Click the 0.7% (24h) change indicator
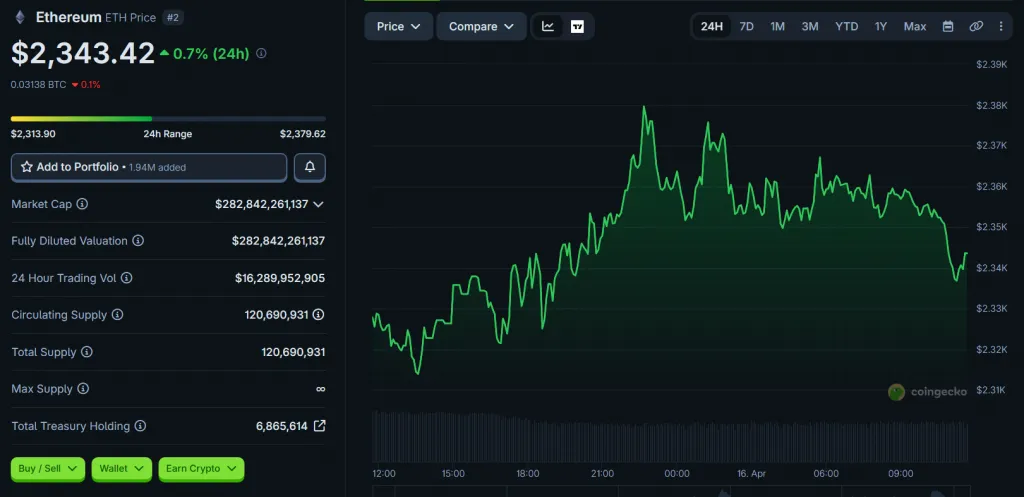 (x=204, y=54)
